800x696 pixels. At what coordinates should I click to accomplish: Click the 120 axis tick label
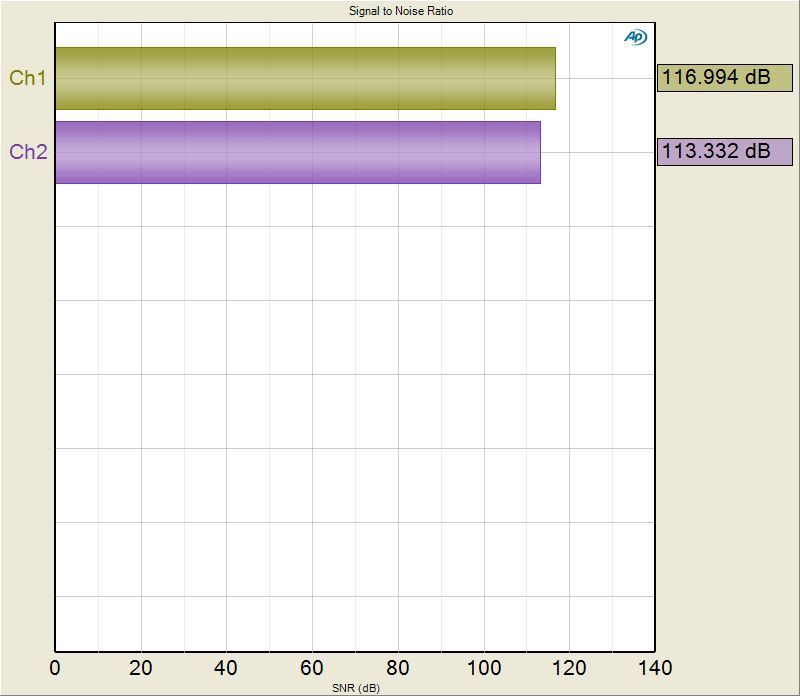(x=569, y=668)
